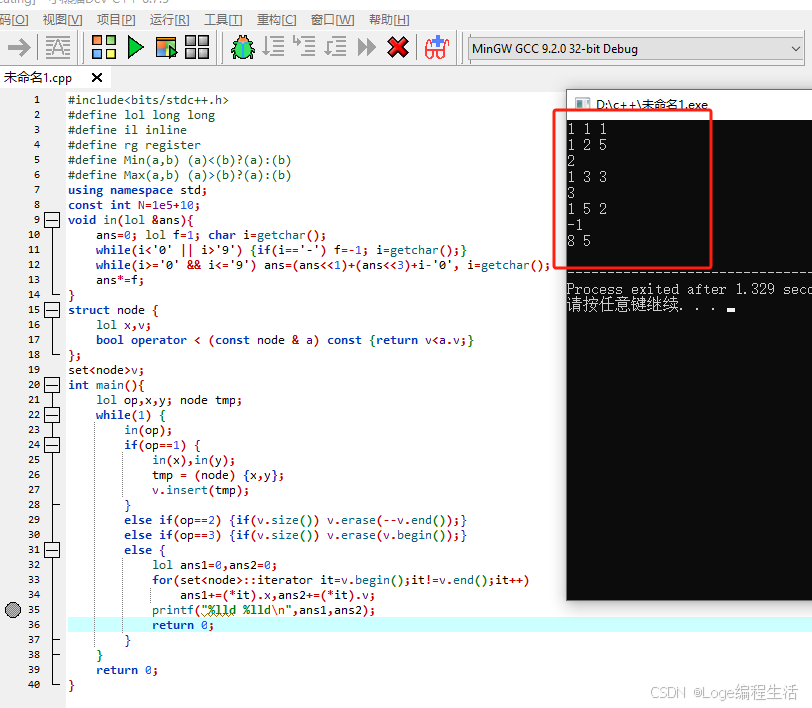Screen dimensions: 812x708
Task: Click the 'lol ans1=0,ans2=0;' line
Action: point(214,565)
